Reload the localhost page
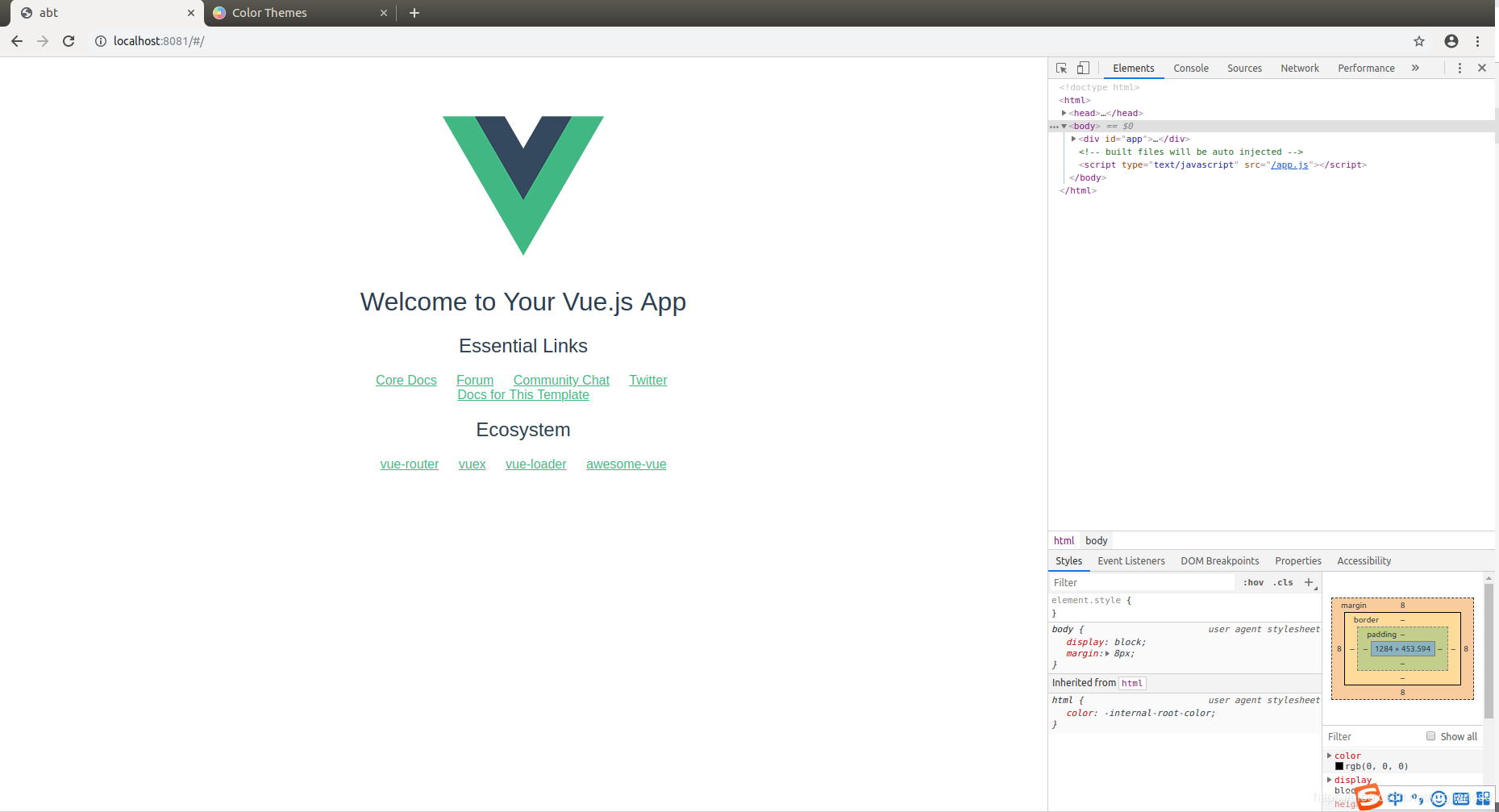 point(69,41)
